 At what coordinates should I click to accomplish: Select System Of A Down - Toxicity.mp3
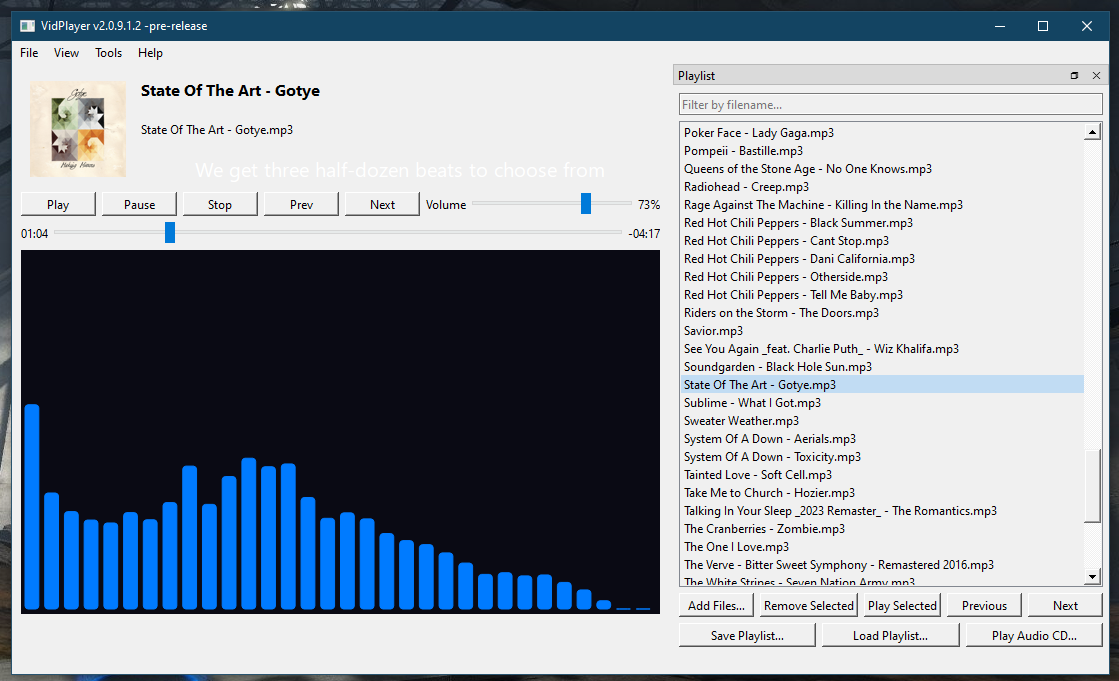[x=882, y=457]
